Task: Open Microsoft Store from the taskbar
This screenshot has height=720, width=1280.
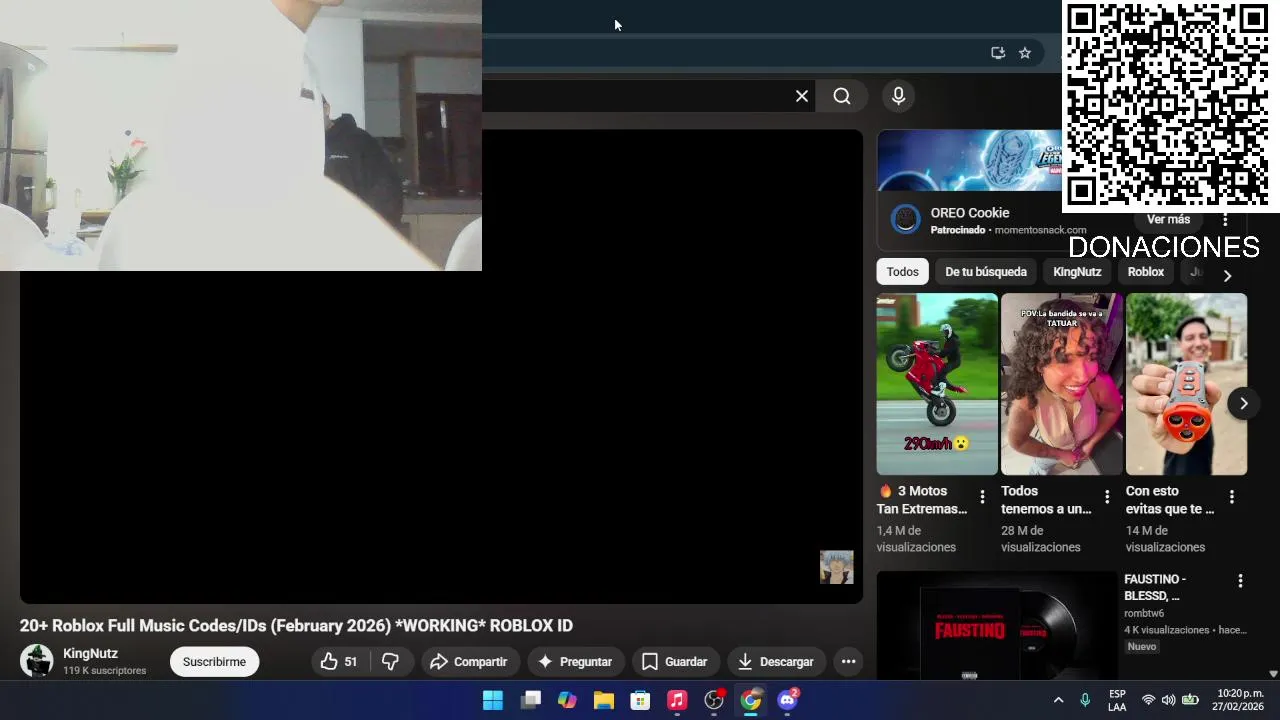Action: [x=640, y=700]
